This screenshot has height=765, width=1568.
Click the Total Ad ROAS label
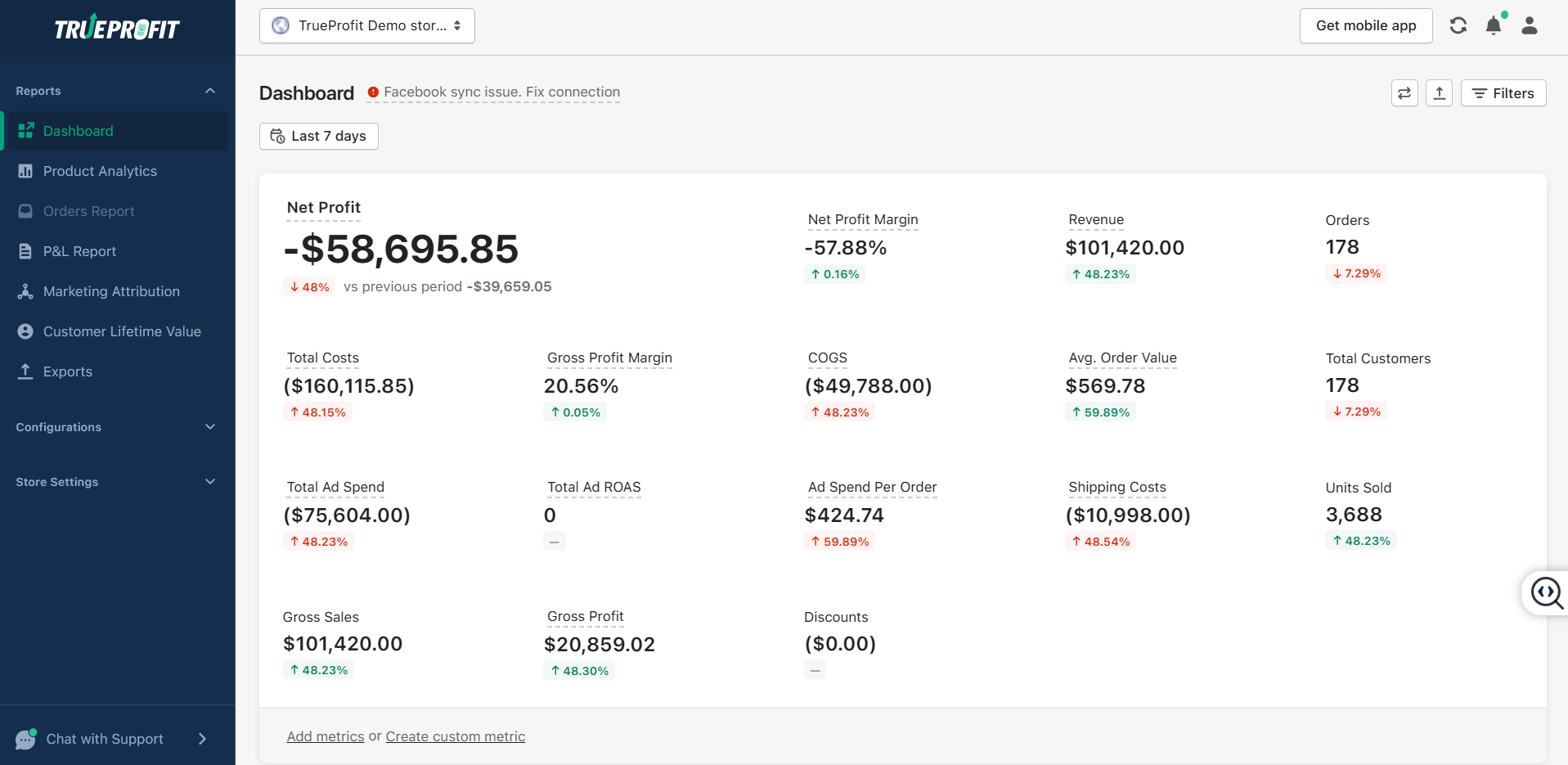[594, 487]
